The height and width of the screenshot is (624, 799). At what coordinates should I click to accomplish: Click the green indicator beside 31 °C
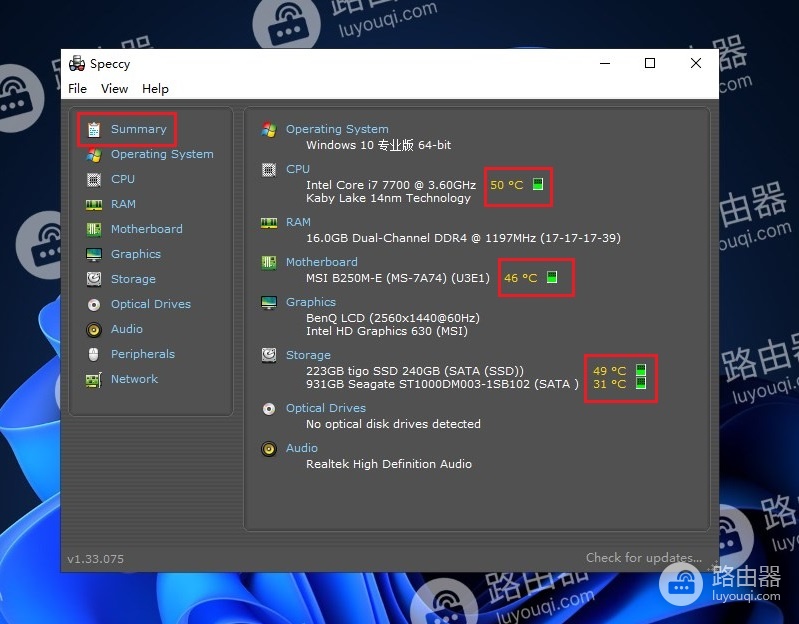pyautogui.click(x=641, y=383)
